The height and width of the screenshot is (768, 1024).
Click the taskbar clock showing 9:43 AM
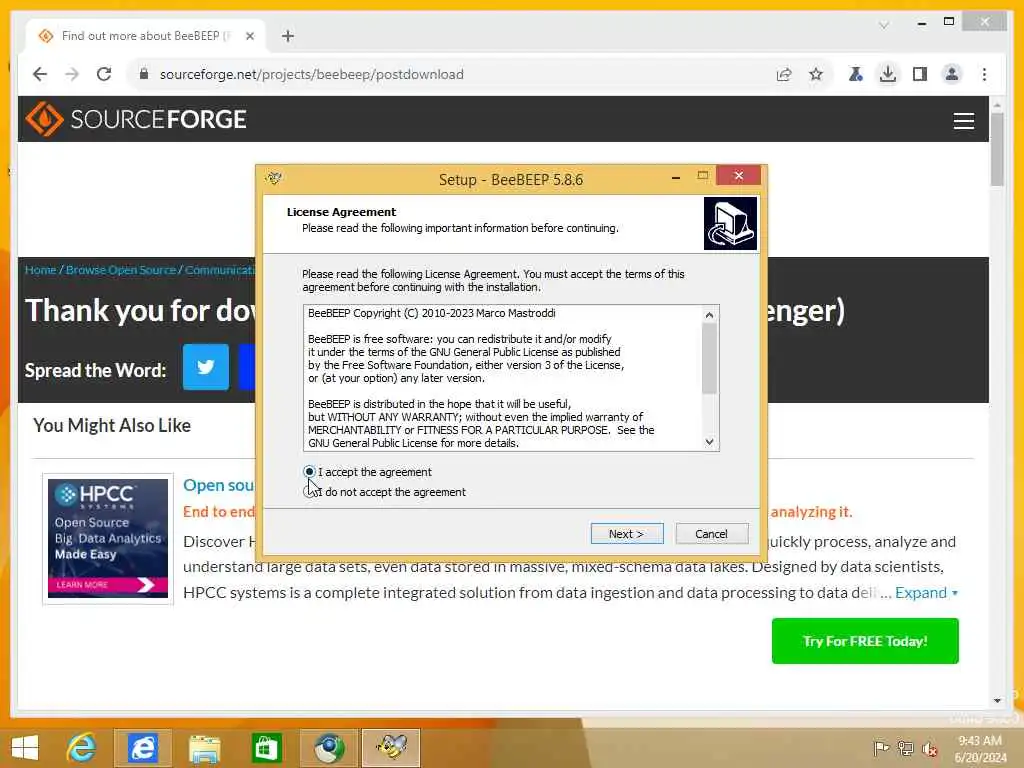tap(980, 748)
